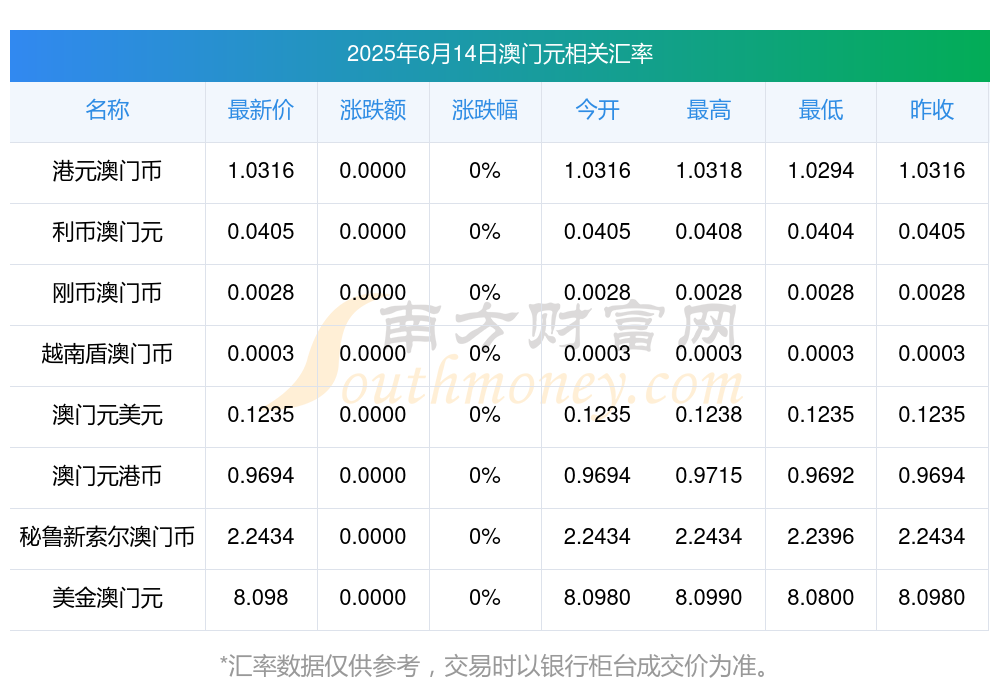Click the 最低 column header
The image size is (1000, 698).
(x=821, y=110)
